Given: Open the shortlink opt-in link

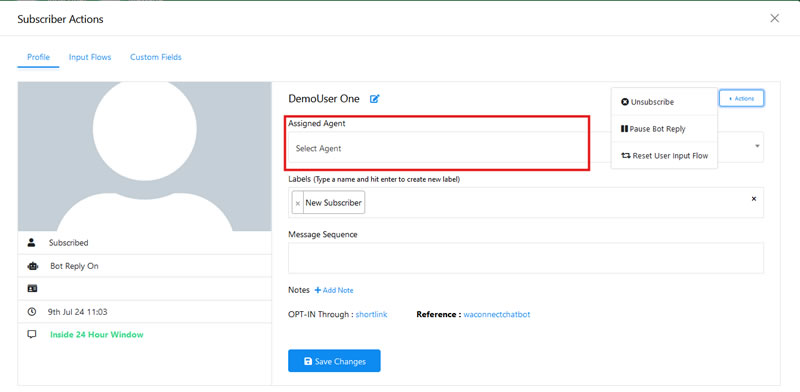Looking at the screenshot, I should pyautogui.click(x=371, y=314).
